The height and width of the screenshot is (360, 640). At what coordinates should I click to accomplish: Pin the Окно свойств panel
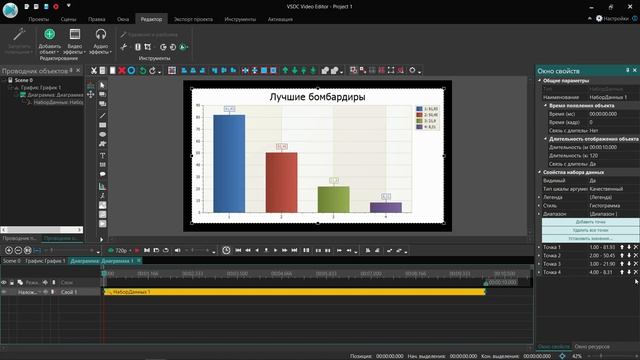pyautogui.click(x=628, y=71)
